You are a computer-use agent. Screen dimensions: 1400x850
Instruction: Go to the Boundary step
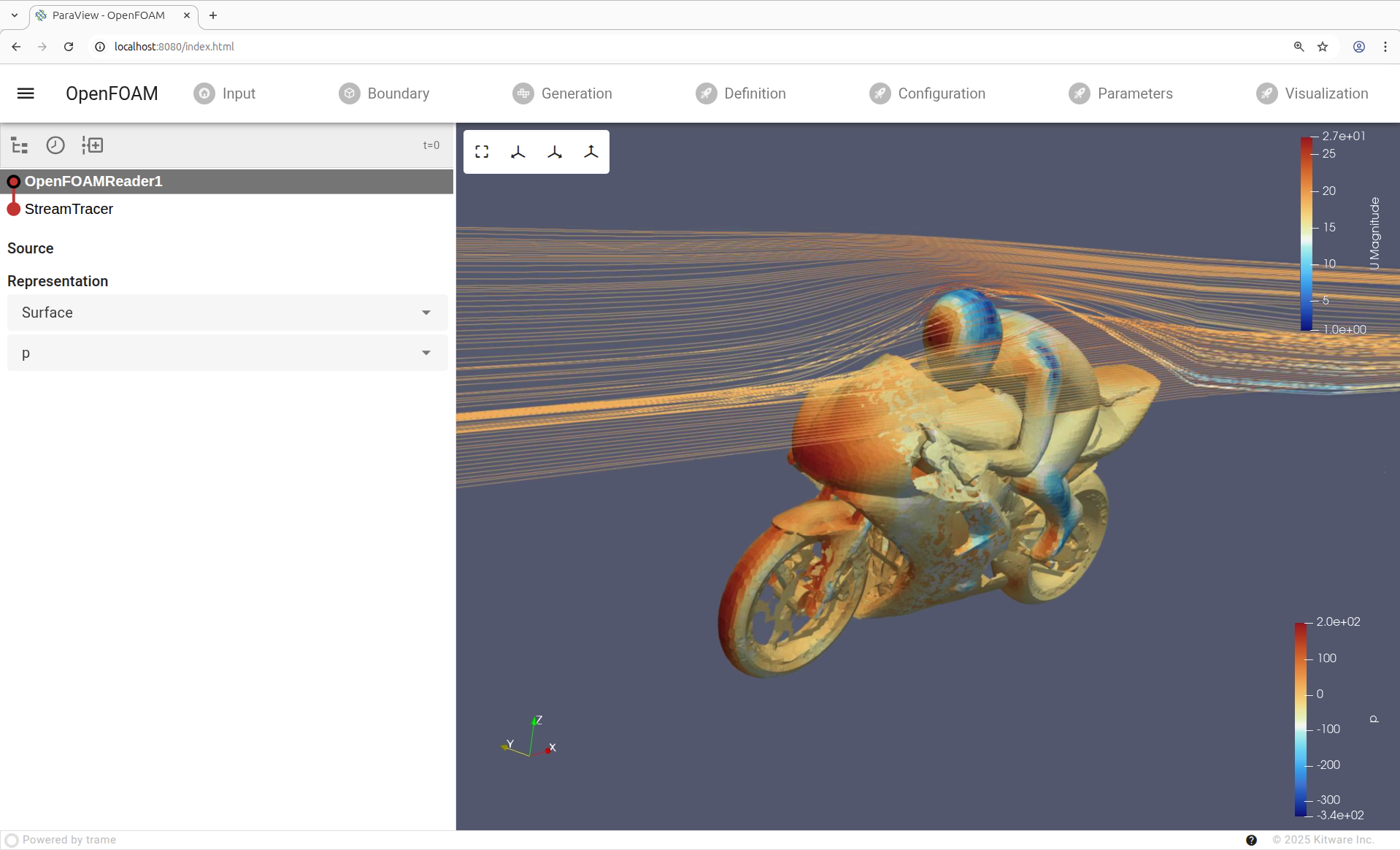(384, 93)
